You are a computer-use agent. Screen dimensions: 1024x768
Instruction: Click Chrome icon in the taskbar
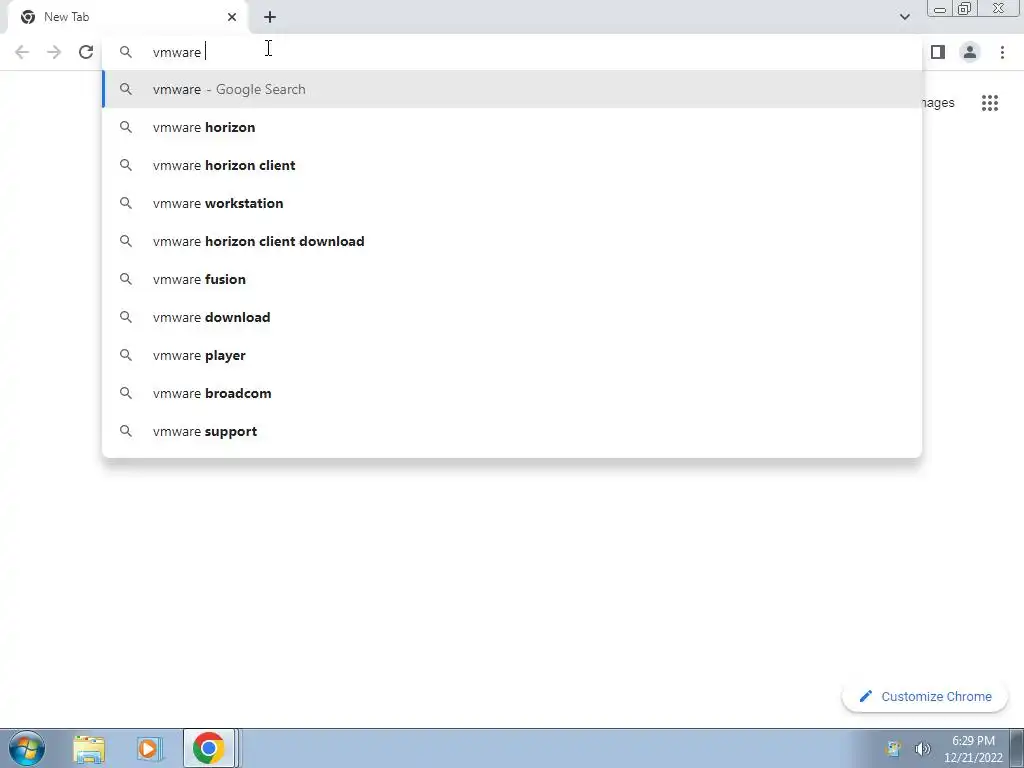pyautogui.click(x=209, y=748)
